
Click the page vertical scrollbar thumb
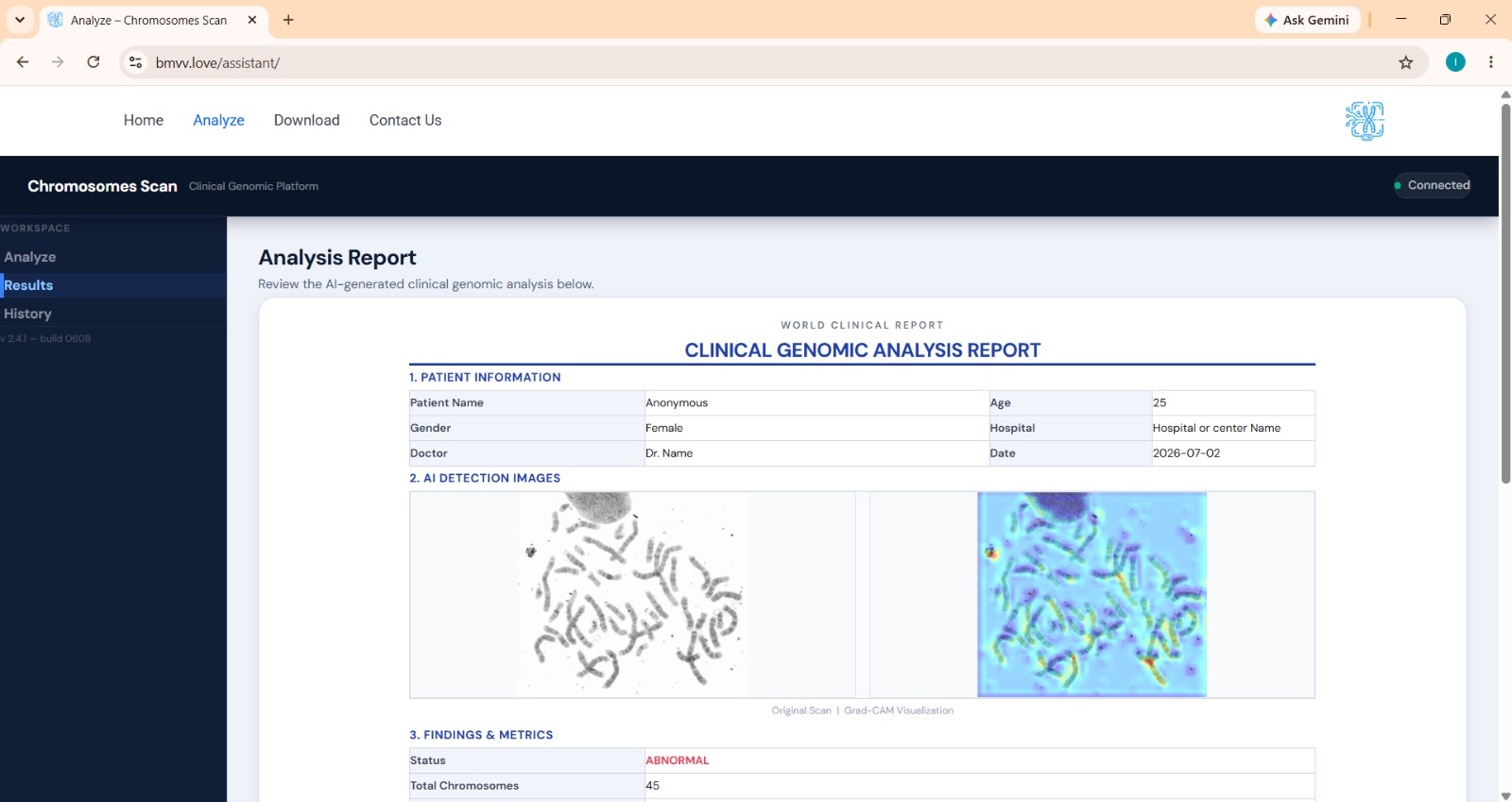point(1505,293)
